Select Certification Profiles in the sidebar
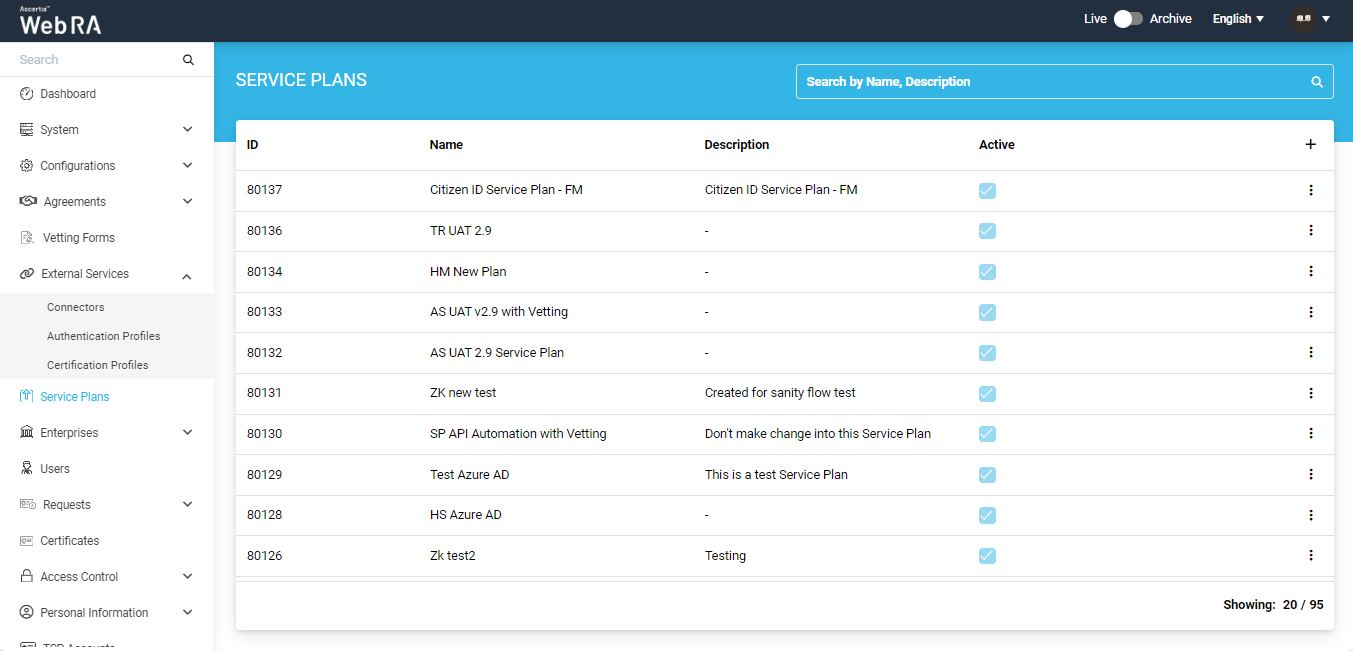Viewport: 1353px width, 651px height. tap(98, 365)
